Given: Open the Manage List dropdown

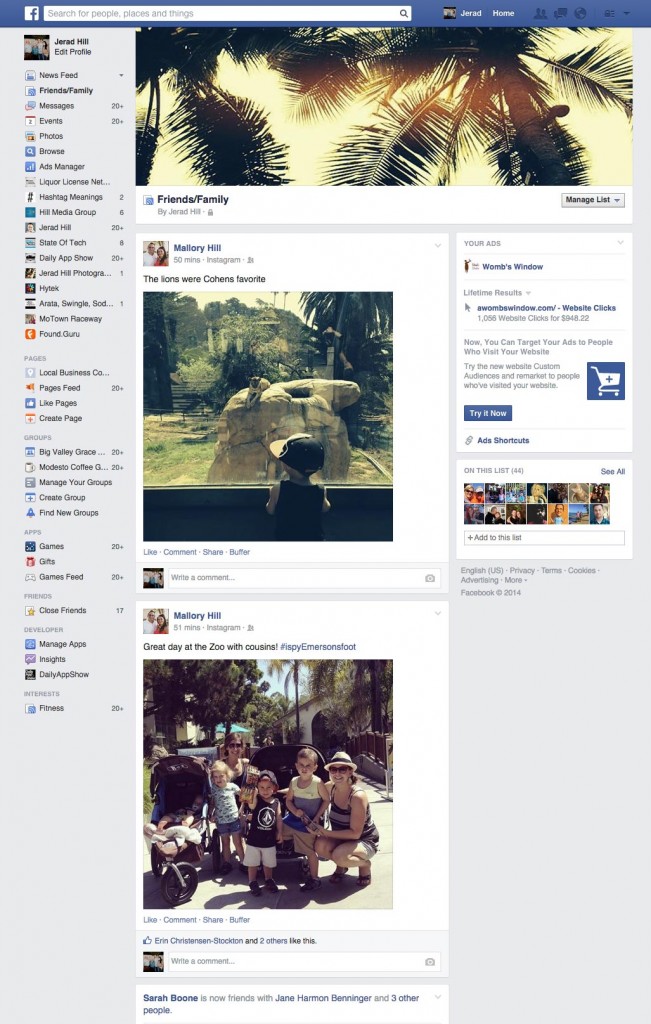Looking at the screenshot, I should (x=593, y=200).
